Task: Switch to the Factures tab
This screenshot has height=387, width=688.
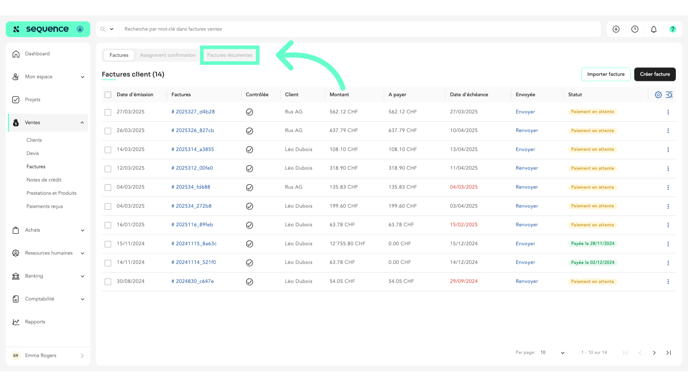Action: (x=119, y=55)
